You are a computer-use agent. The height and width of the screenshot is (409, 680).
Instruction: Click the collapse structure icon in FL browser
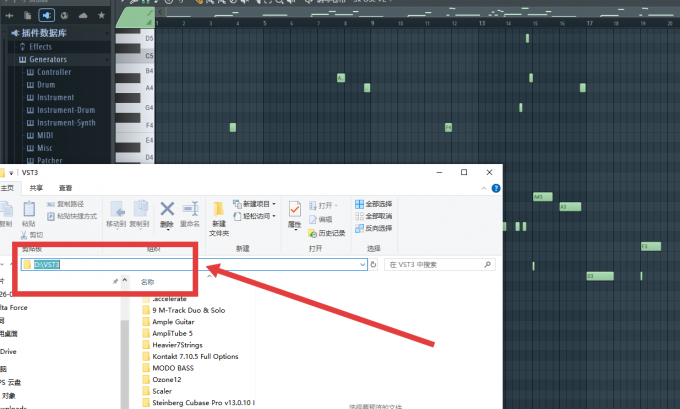point(9,16)
